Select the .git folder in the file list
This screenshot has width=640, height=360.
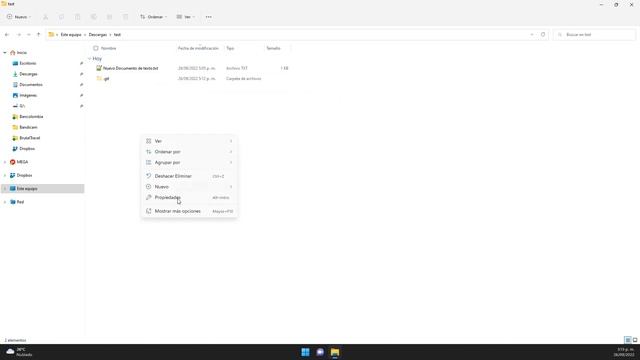pos(106,79)
